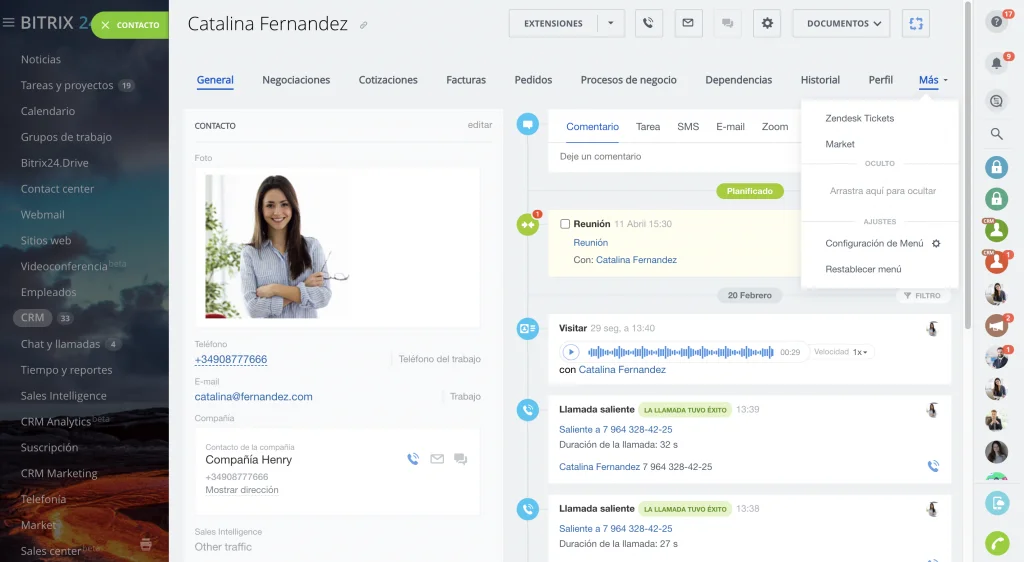
Task: Call Compañía Henry using phone icon
Action: [x=412, y=459]
